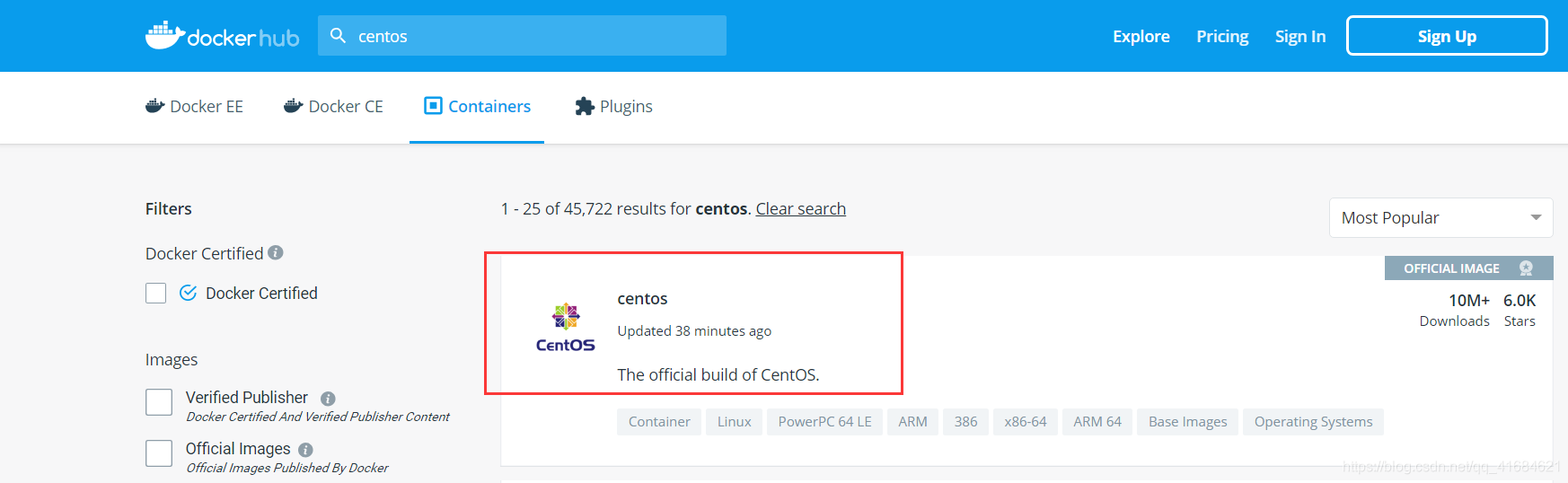
Task: Click the Sign Up button
Action: pyautogui.click(x=1447, y=36)
